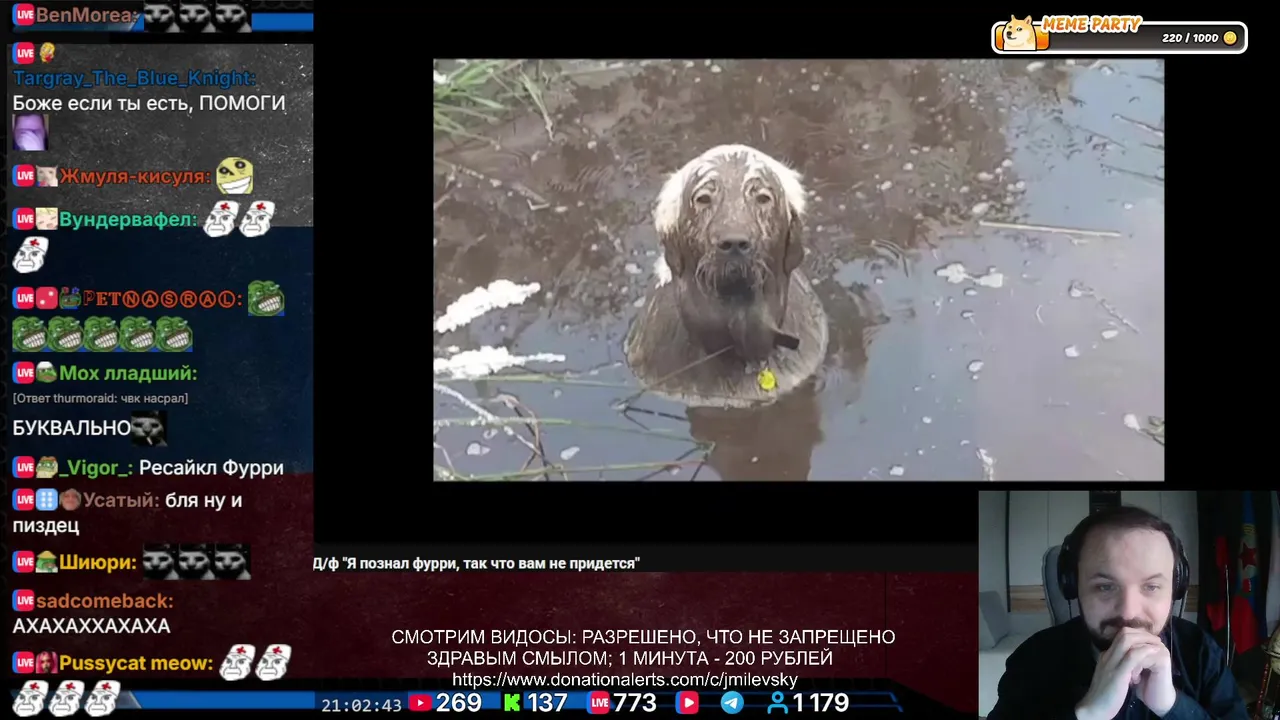Click the 1 179 total viewer count
Viewport: 1280px width, 720px height.
pos(821,703)
